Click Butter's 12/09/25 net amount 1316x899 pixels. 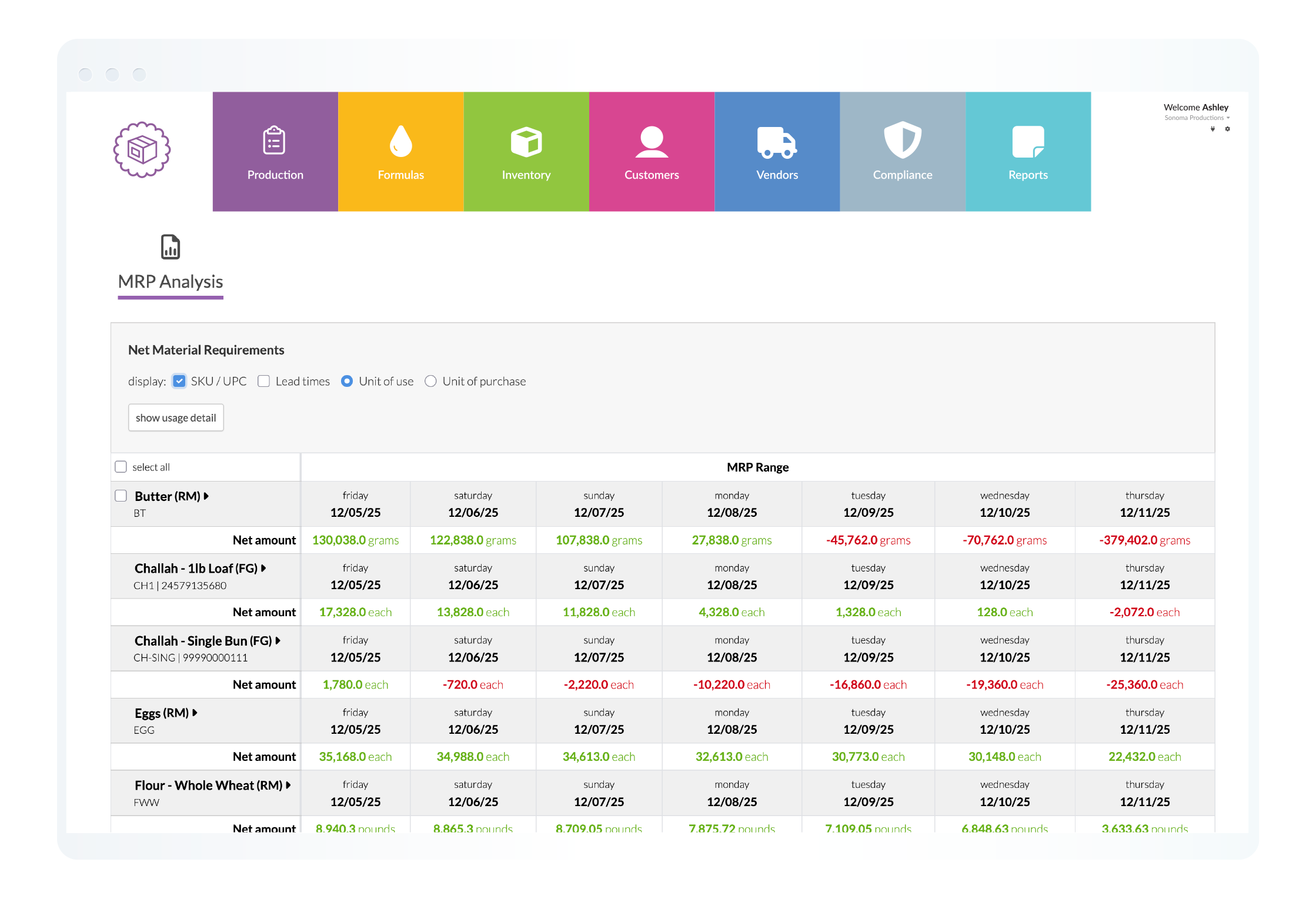(868, 540)
